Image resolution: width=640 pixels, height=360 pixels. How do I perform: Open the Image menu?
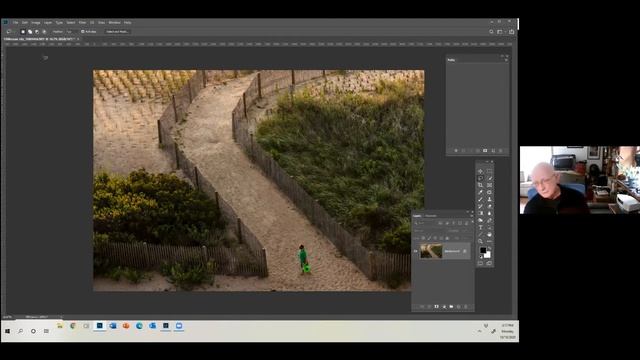pos(36,22)
